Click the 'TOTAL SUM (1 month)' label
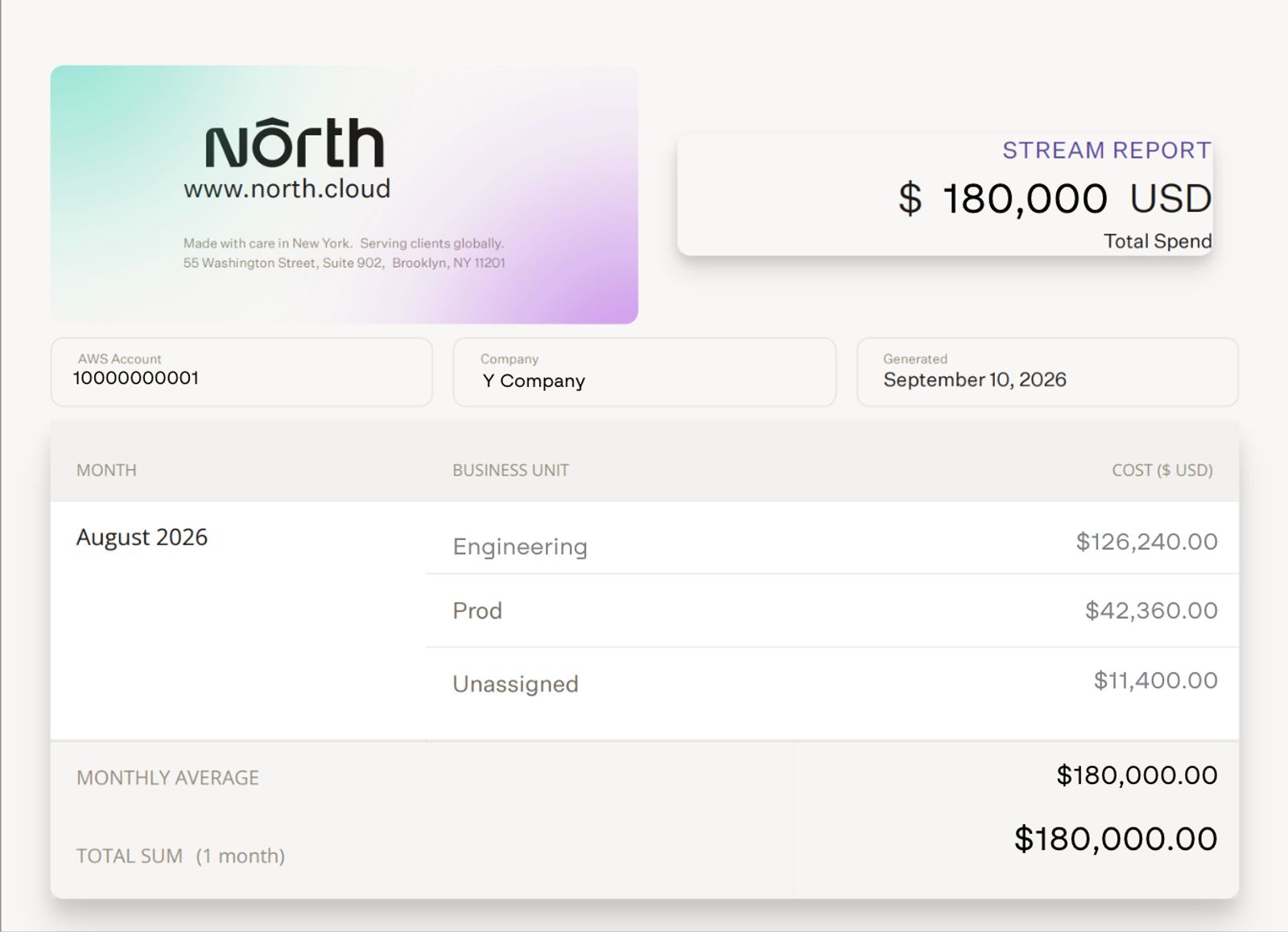This screenshot has height=932, width=1288. click(180, 856)
